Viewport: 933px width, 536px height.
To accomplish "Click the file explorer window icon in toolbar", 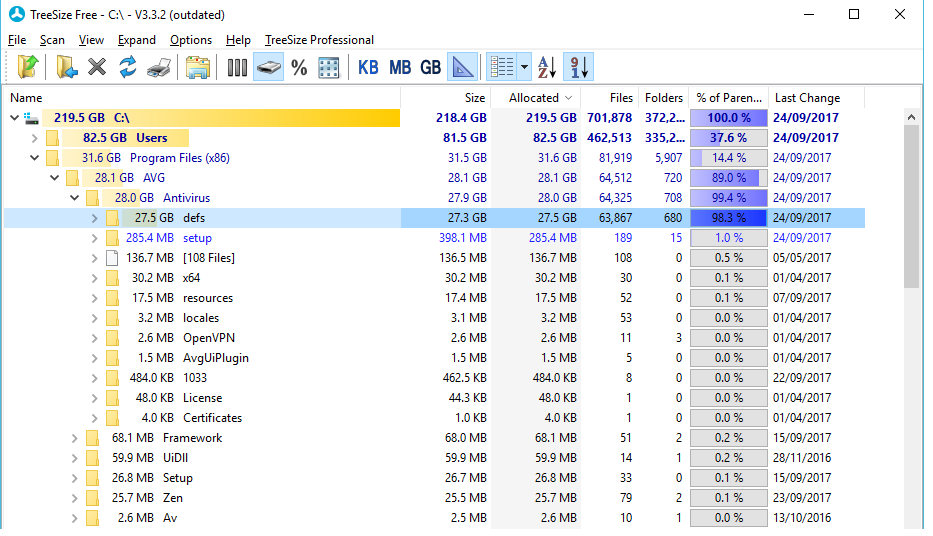I will pos(198,67).
